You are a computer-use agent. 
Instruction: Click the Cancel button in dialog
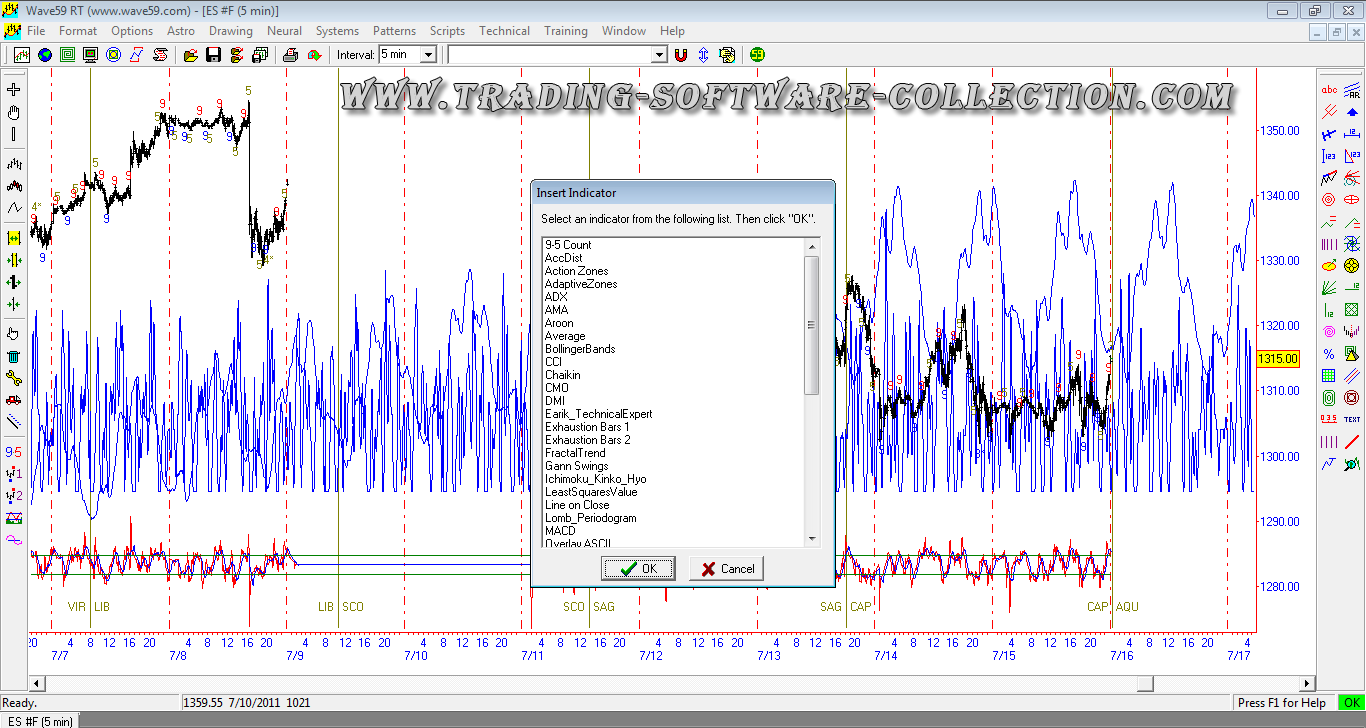[726, 569]
